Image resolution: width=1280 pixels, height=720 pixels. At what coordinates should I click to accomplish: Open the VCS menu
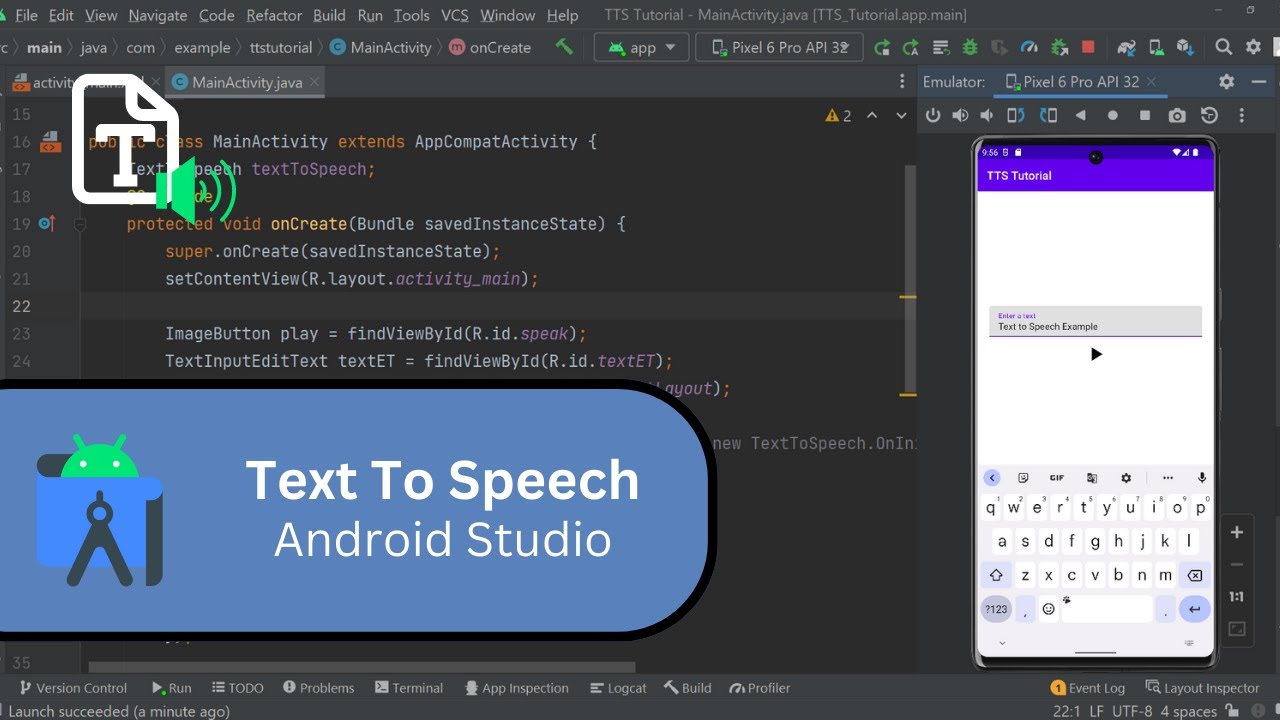(455, 15)
